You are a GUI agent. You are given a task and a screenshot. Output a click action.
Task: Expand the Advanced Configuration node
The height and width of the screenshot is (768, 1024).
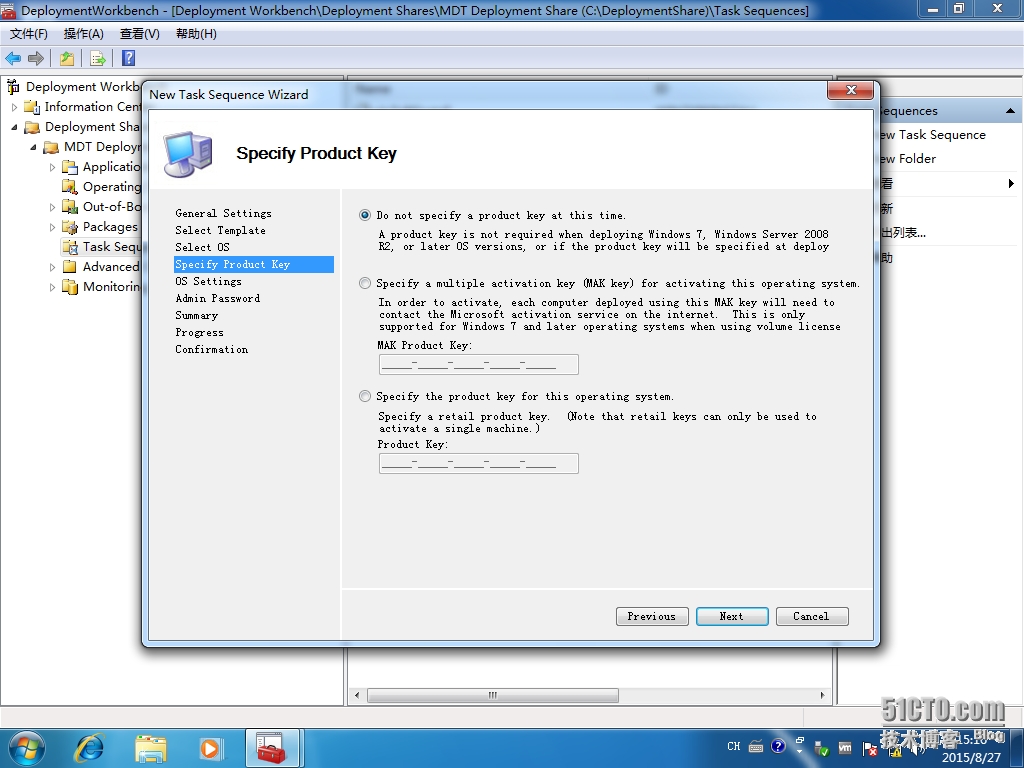click(x=52, y=266)
